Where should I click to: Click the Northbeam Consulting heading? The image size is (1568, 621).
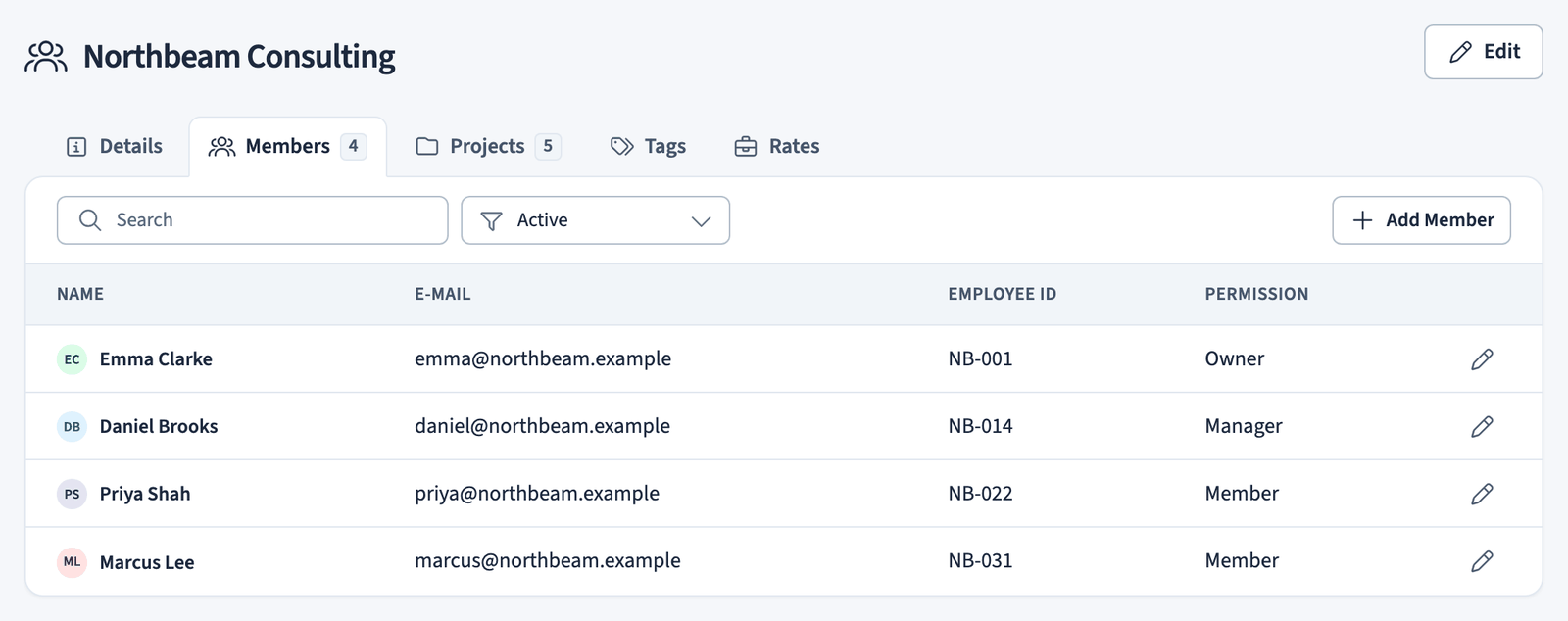[239, 57]
